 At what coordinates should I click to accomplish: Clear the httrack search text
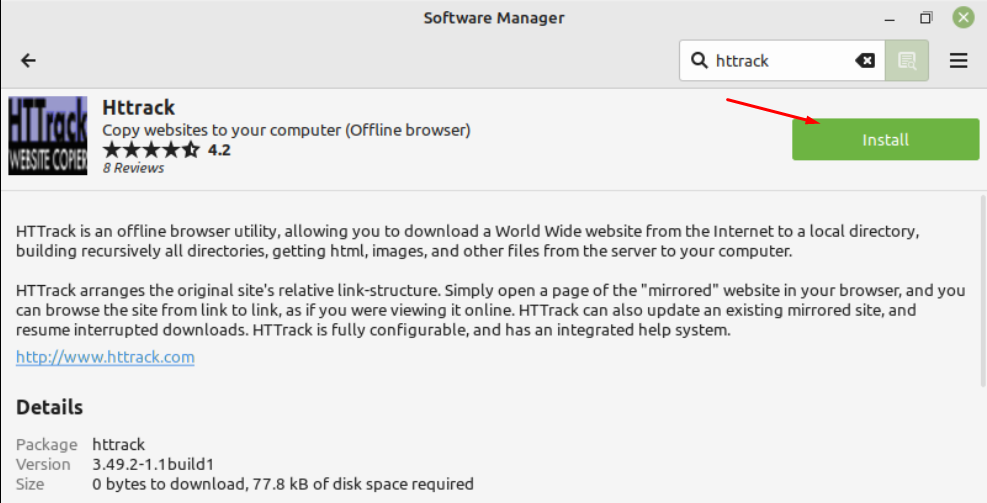pos(865,60)
